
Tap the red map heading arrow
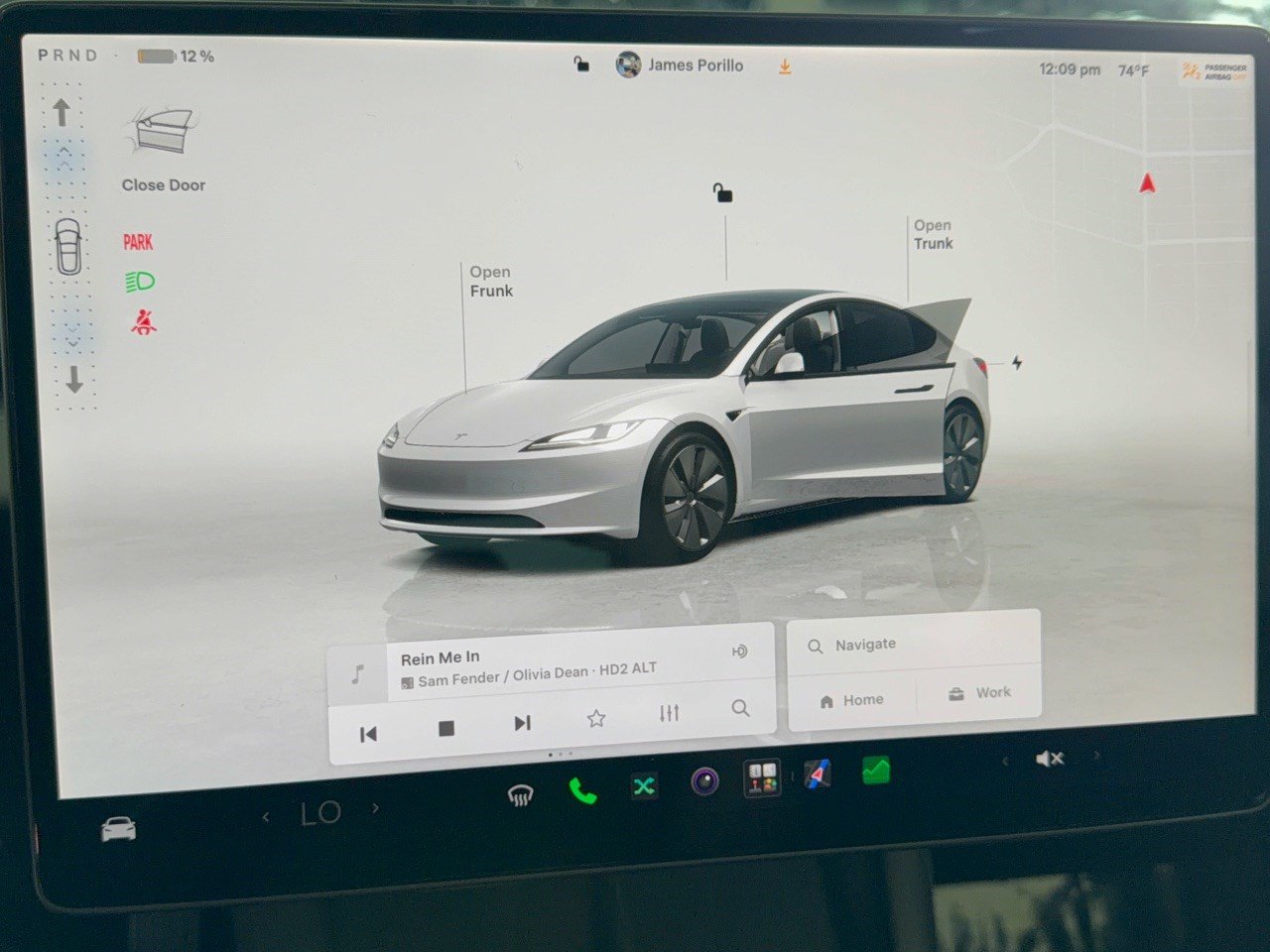click(1147, 183)
